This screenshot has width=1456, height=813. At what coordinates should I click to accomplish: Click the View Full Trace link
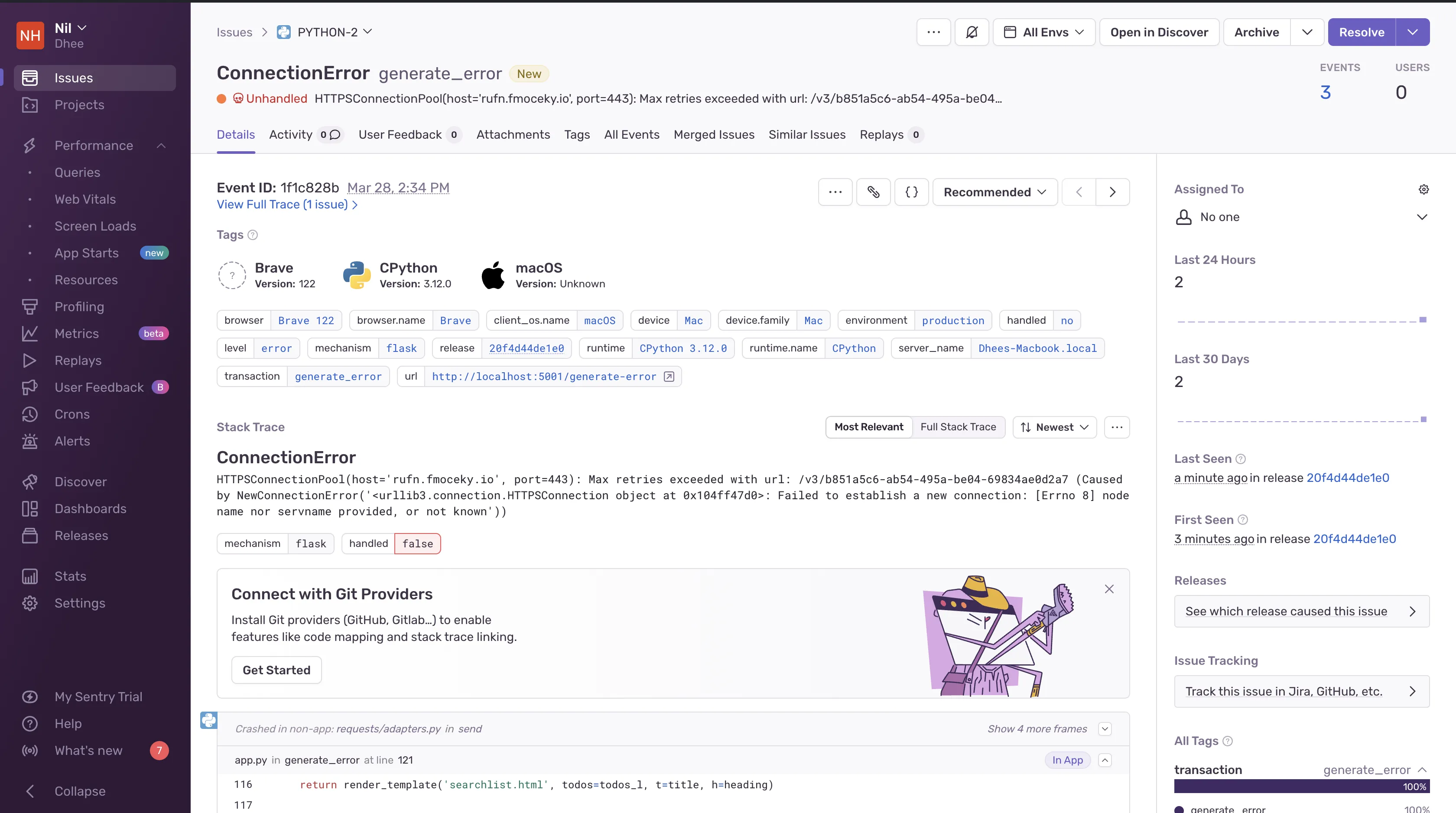click(x=288, y=205)
